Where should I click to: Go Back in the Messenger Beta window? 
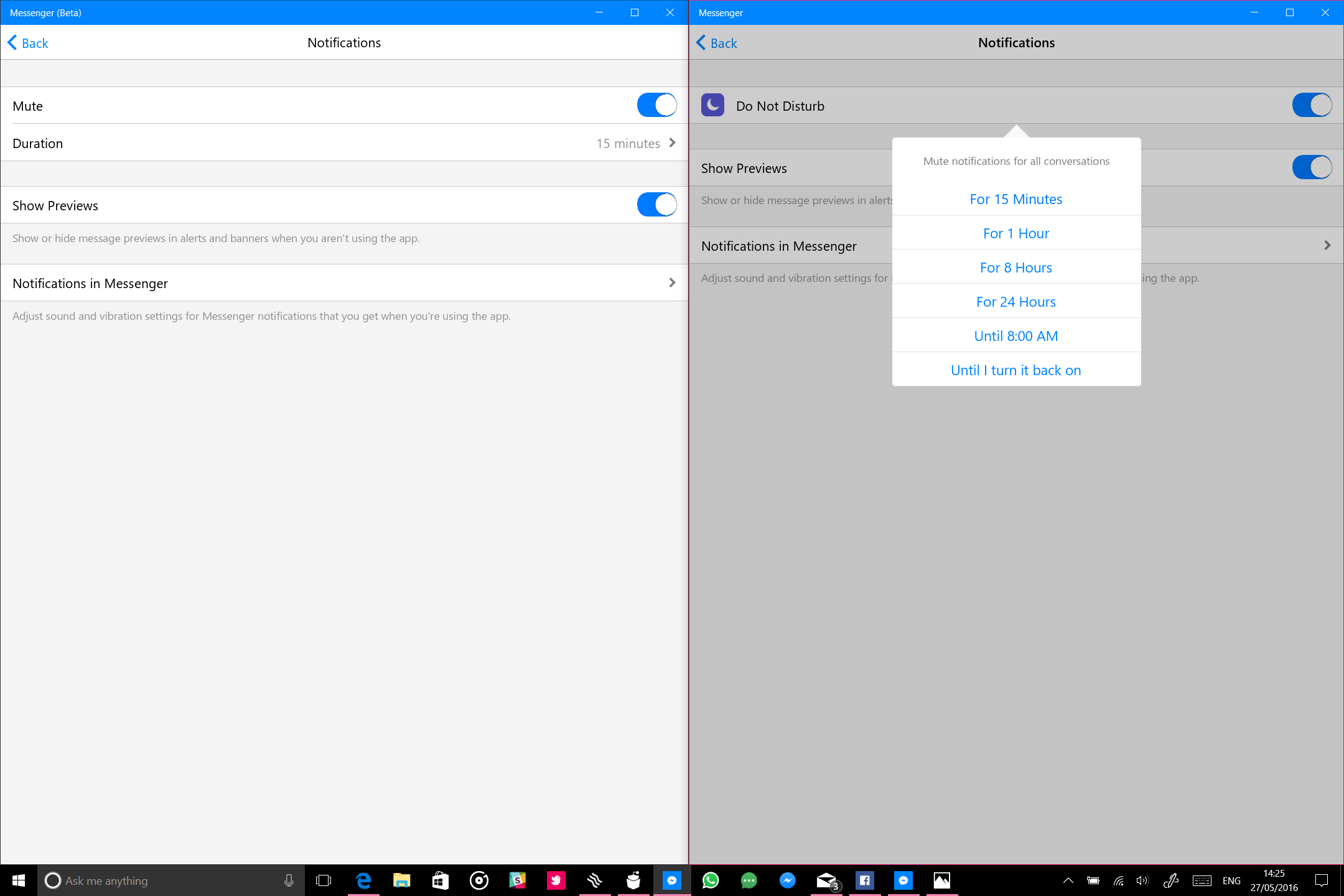28,43
